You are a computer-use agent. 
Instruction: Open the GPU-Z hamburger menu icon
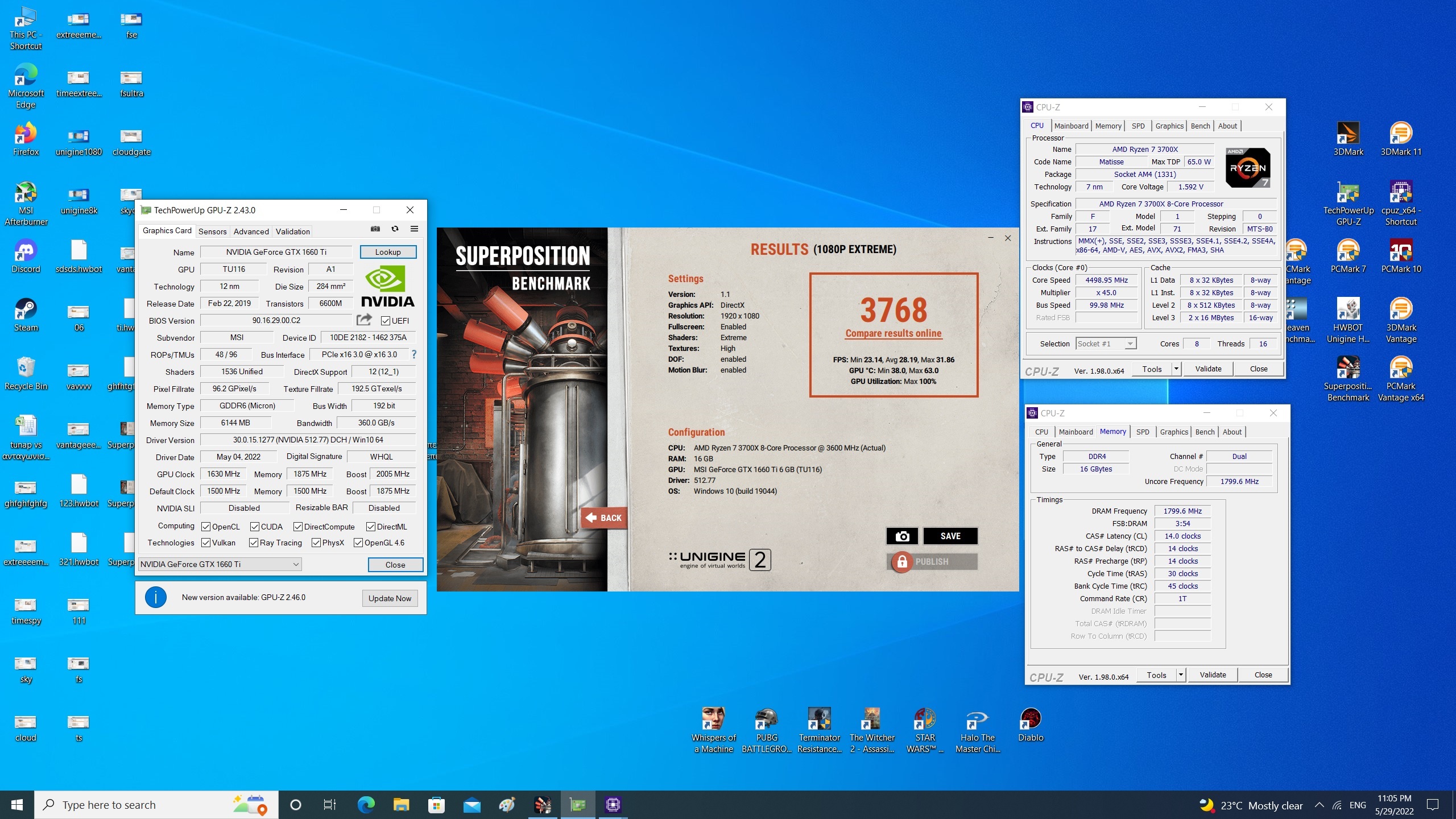tap(414, 229)
